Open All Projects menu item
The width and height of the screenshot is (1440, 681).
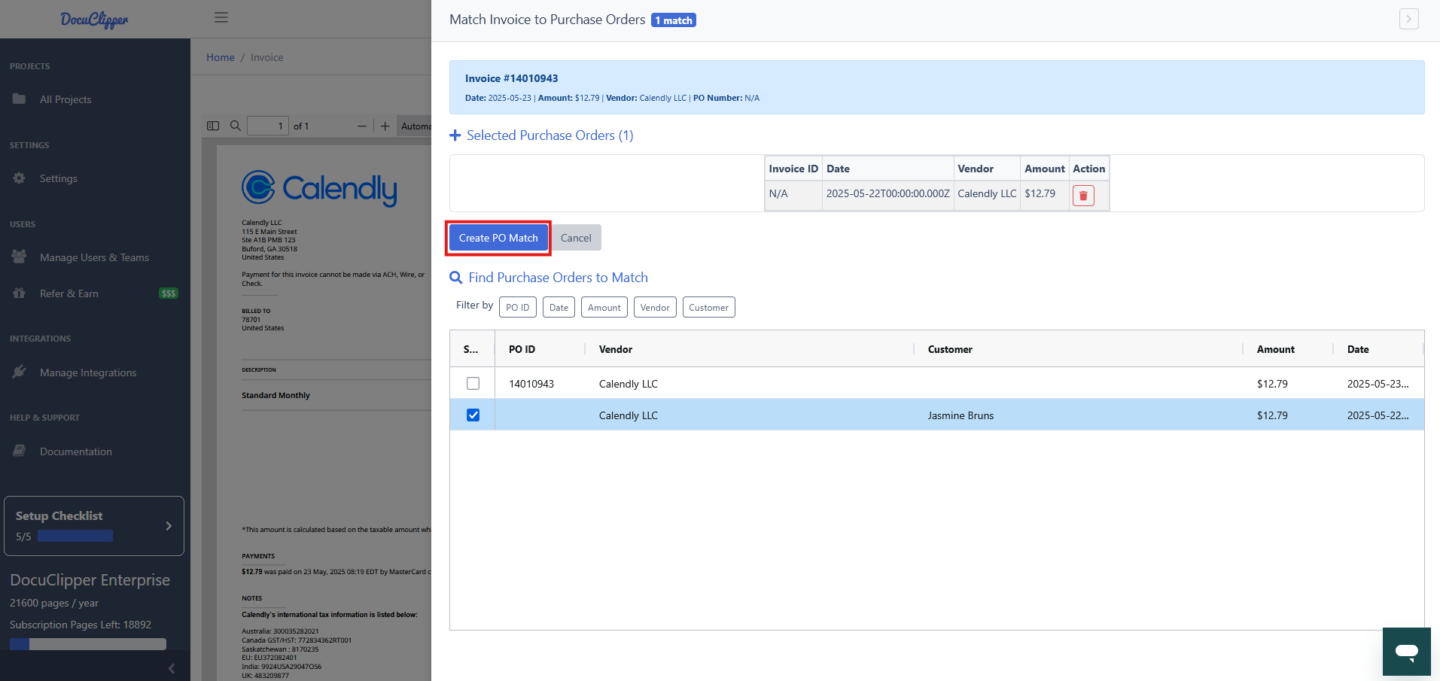66,99
